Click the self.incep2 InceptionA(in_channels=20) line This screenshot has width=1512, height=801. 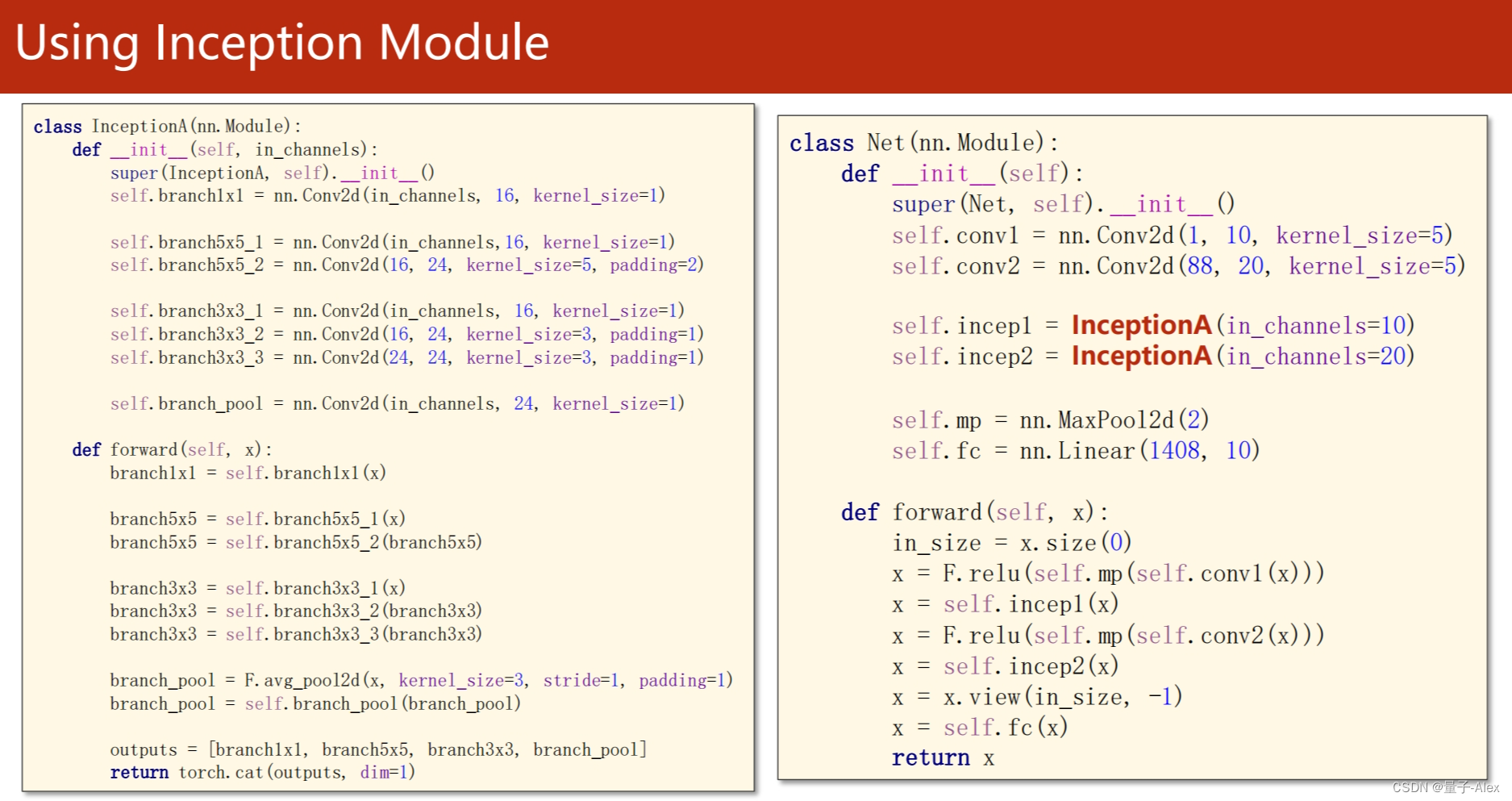tap(1153, 356)
